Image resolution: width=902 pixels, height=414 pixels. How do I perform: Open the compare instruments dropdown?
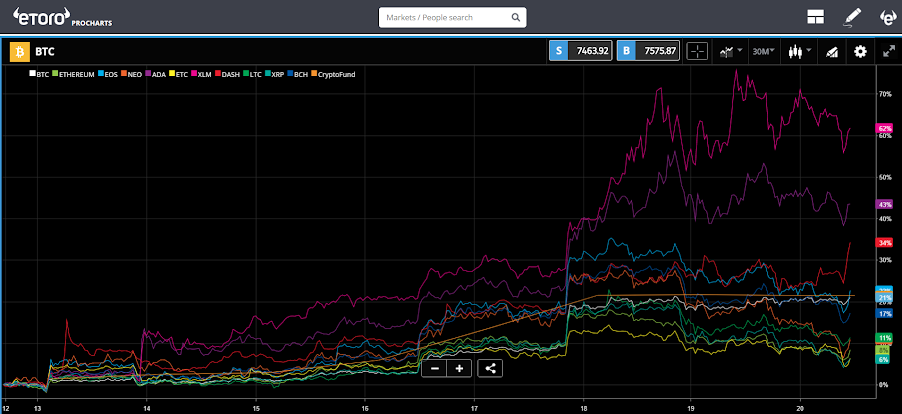(731, 51)
